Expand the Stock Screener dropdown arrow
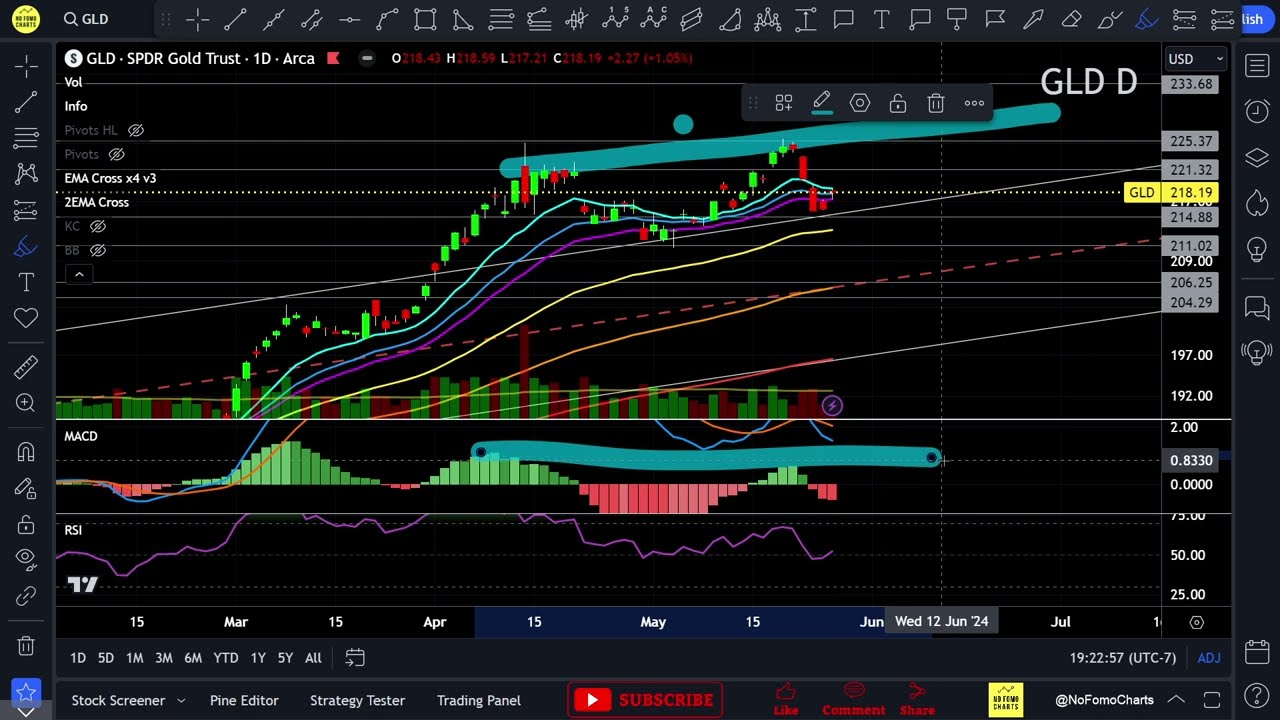 click(x=181, y=700)
